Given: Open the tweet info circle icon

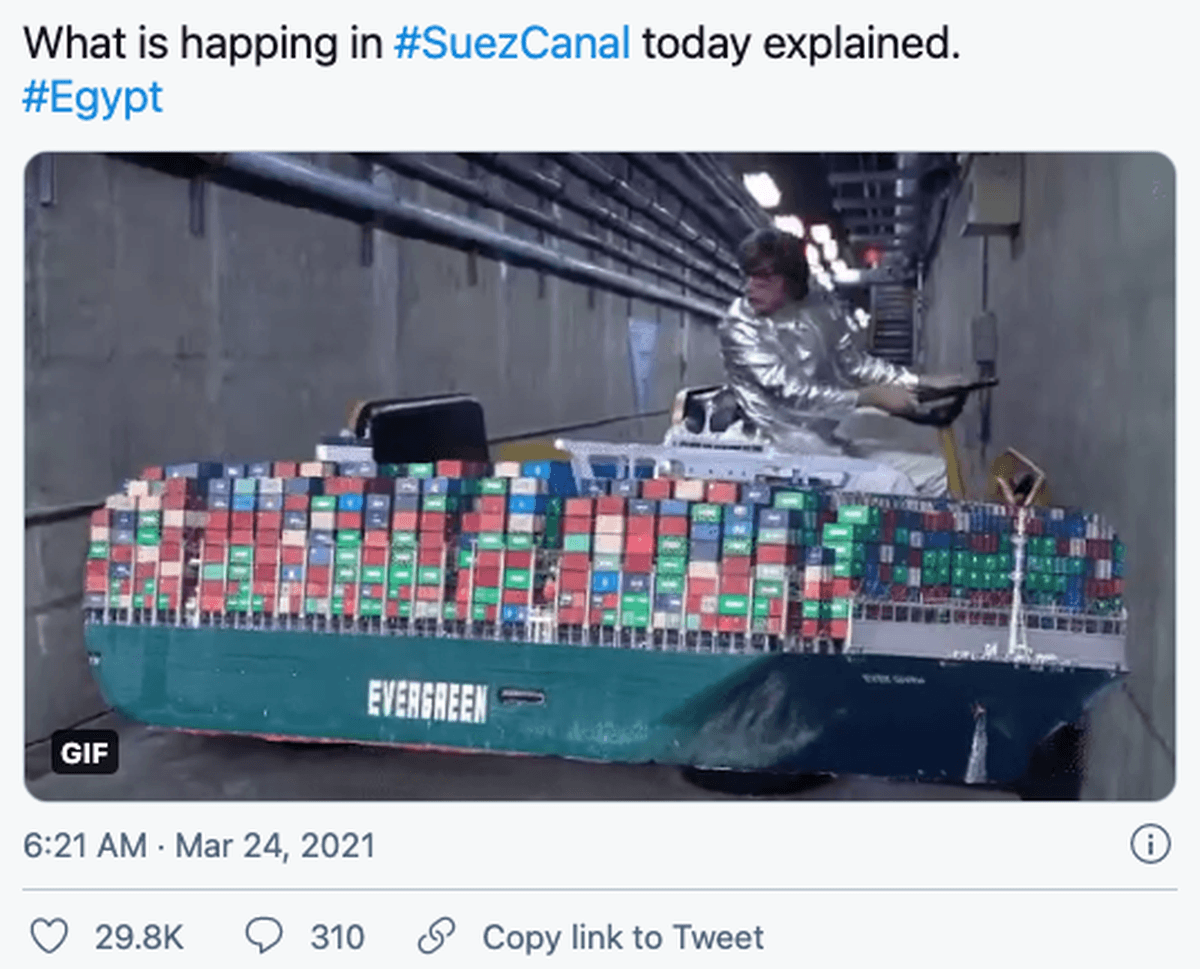Looking at the screenshot, I should pos(1149,846).
